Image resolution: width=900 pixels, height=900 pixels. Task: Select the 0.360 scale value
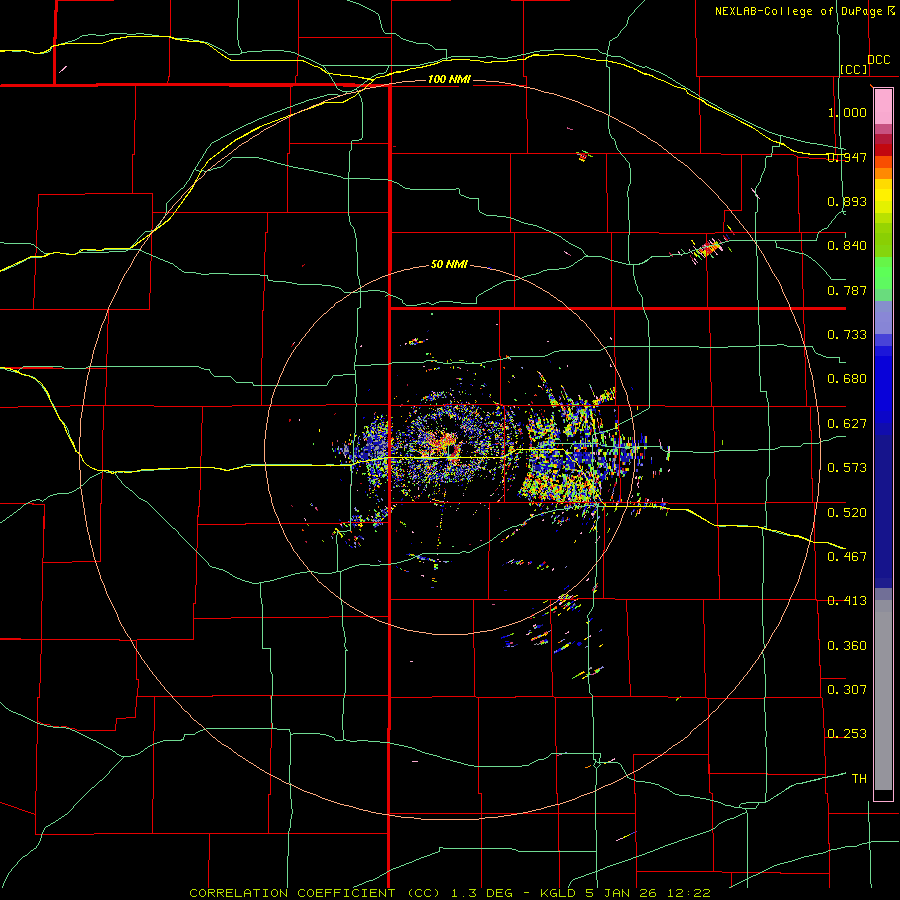(847, 646)
